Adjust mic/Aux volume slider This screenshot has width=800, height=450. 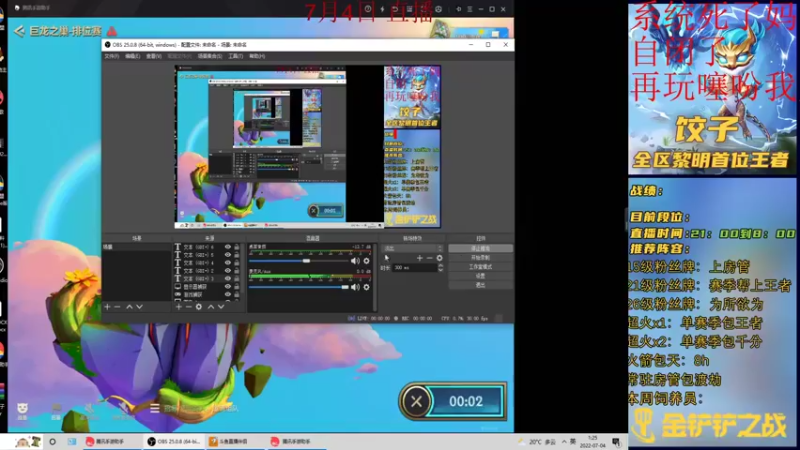pyautogui.click(x=298, y=287)
